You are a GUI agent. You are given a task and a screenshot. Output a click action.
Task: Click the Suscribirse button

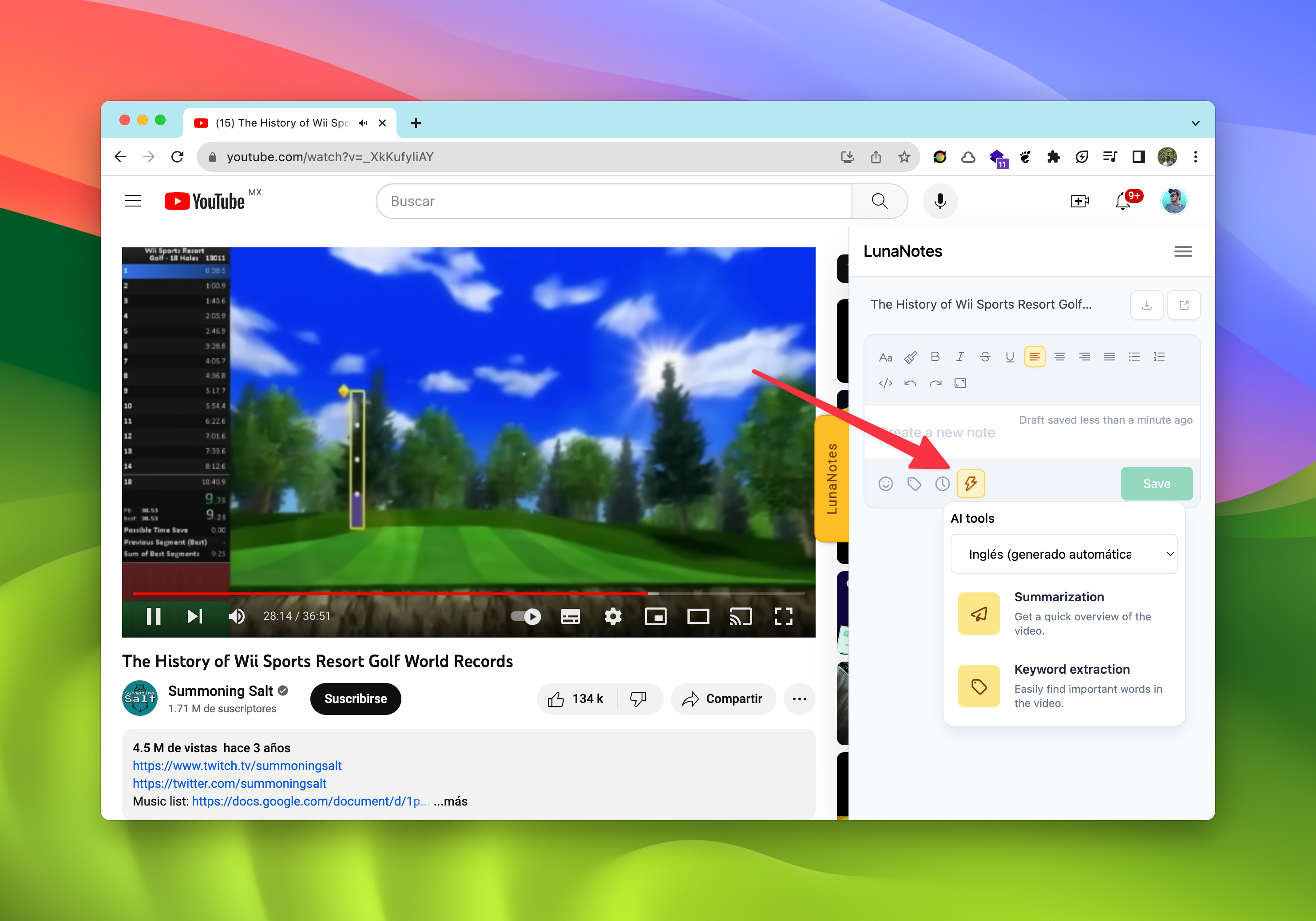[x=355, y=699]
